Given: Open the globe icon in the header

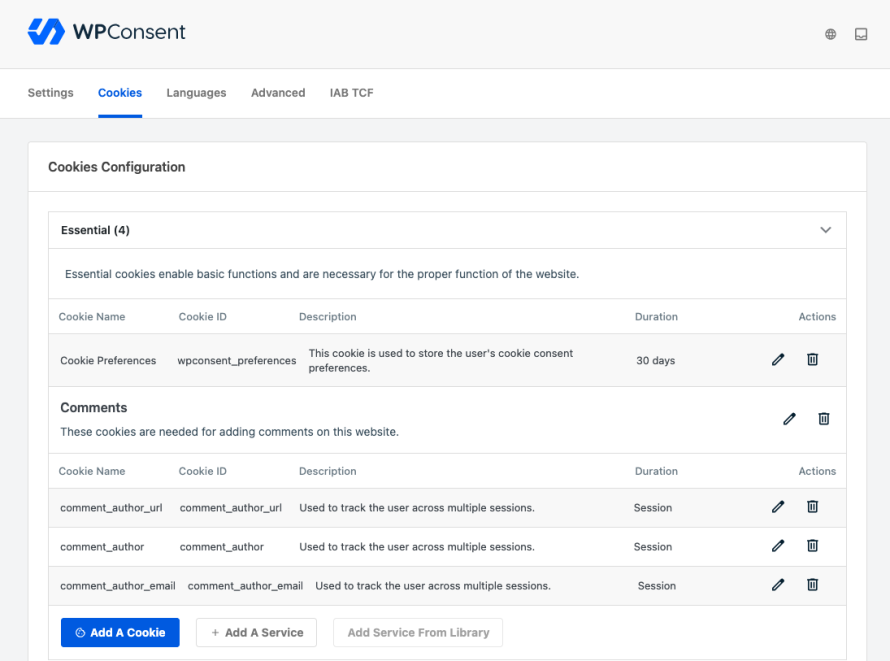Looking at the screenshot, I should [x=830, y=33].
